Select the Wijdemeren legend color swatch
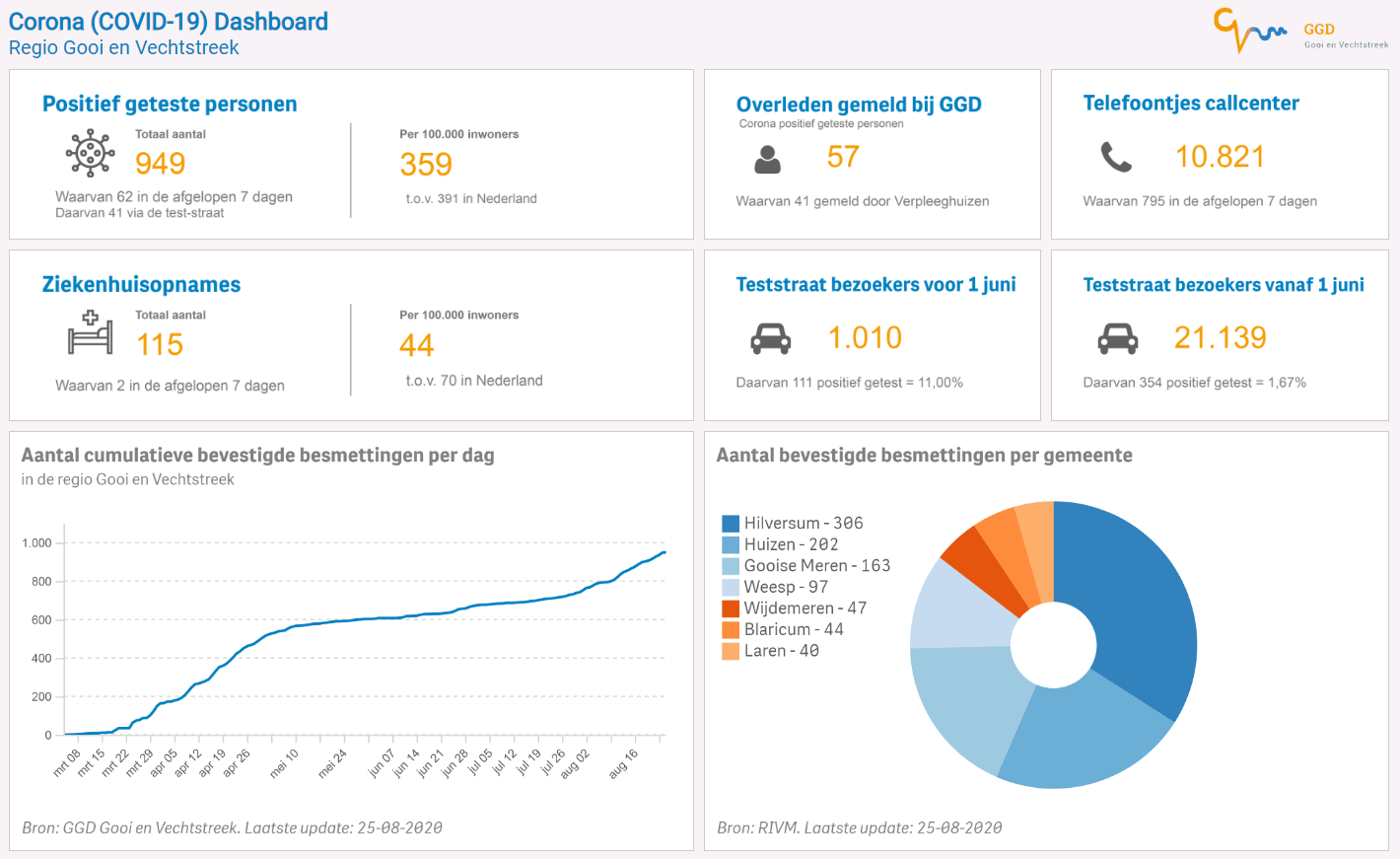This screenshot has height=859, width=1400. pyautogui.click(x=731, y=608)
